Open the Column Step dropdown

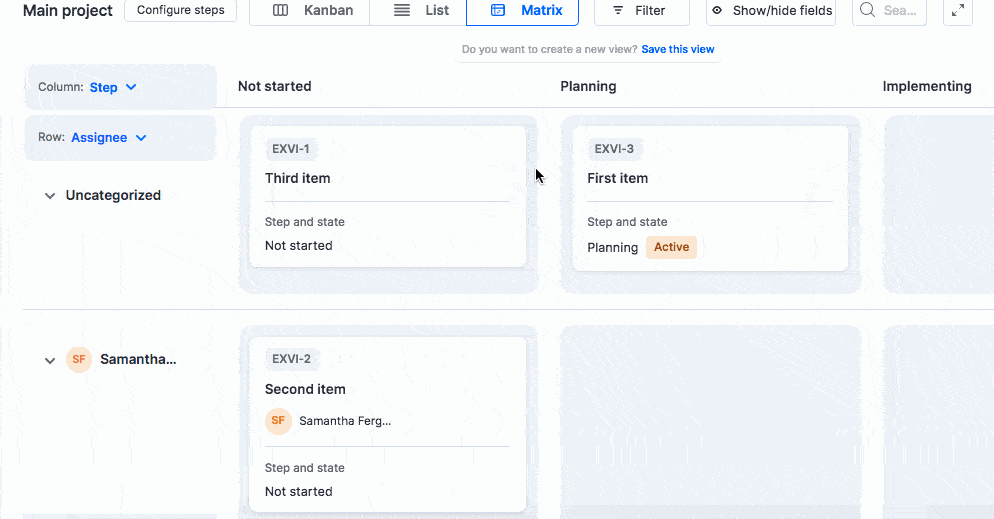[x=113, y=87]
